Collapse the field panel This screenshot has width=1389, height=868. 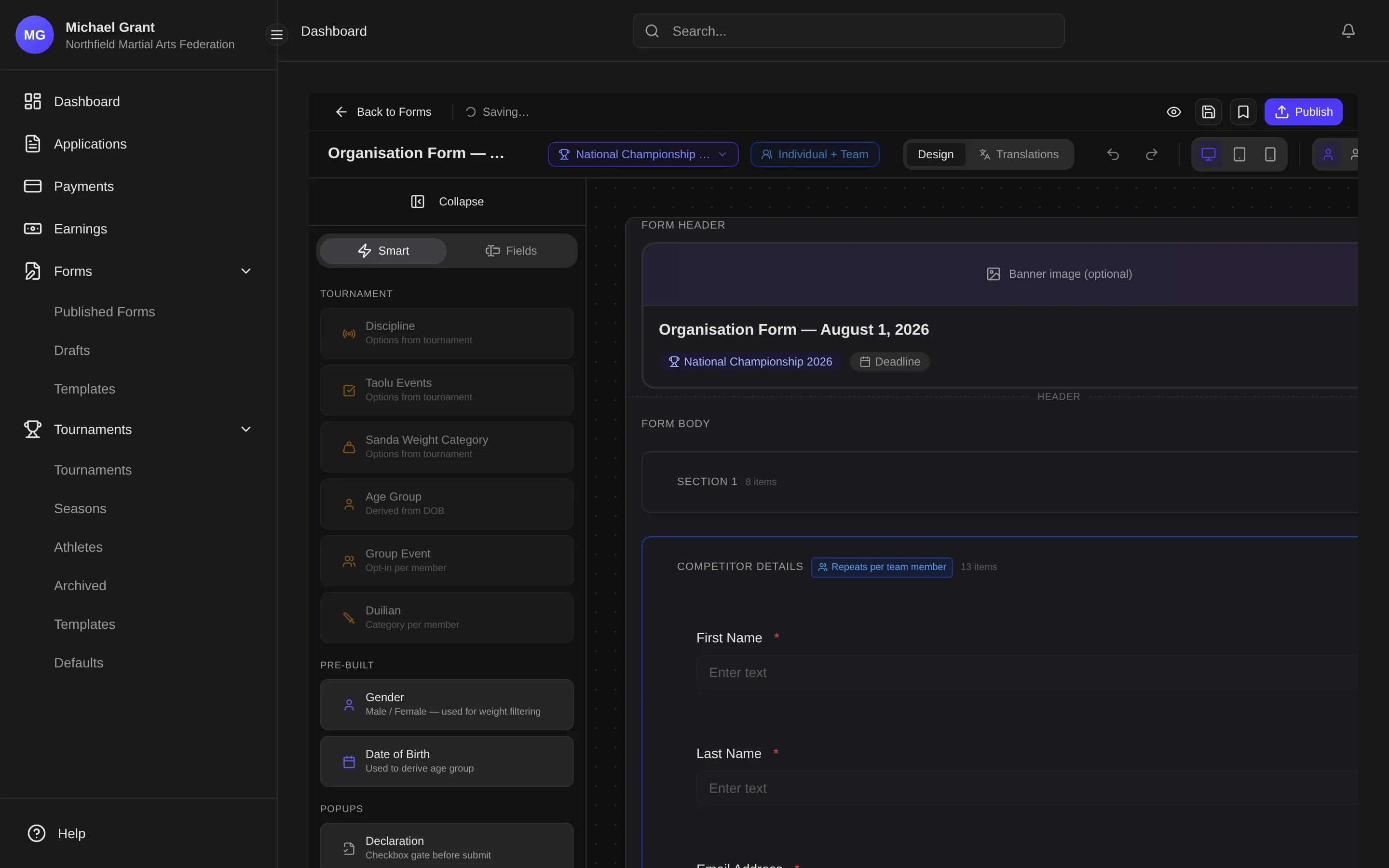447,202
